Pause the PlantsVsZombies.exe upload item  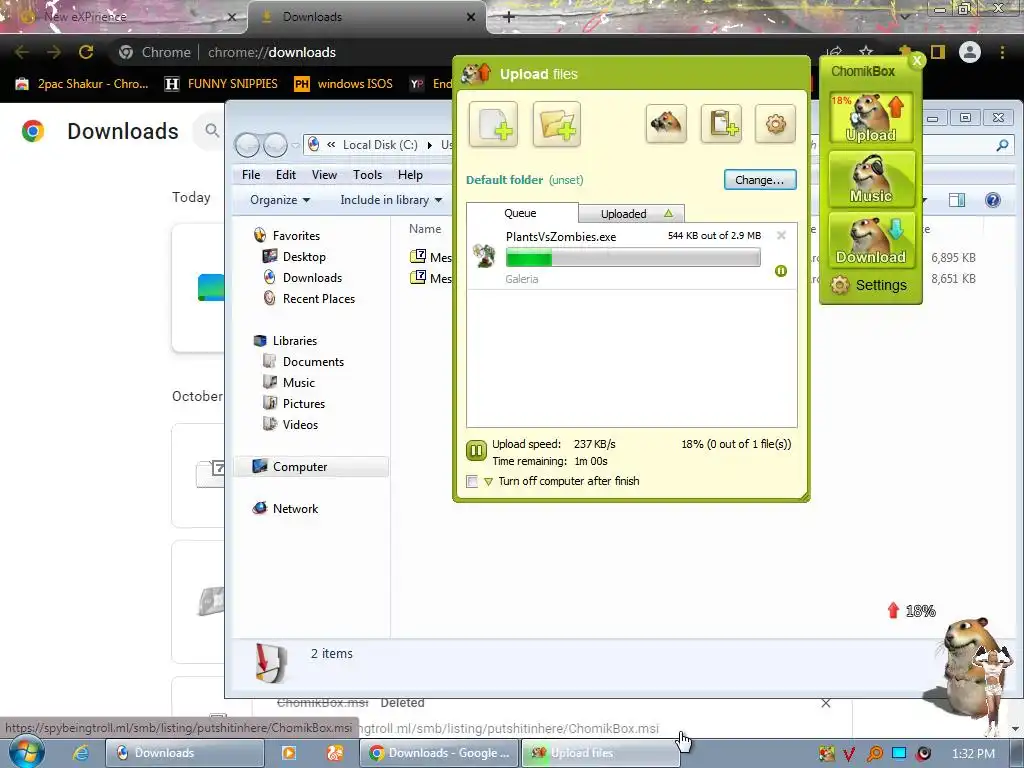pos(780,271)
